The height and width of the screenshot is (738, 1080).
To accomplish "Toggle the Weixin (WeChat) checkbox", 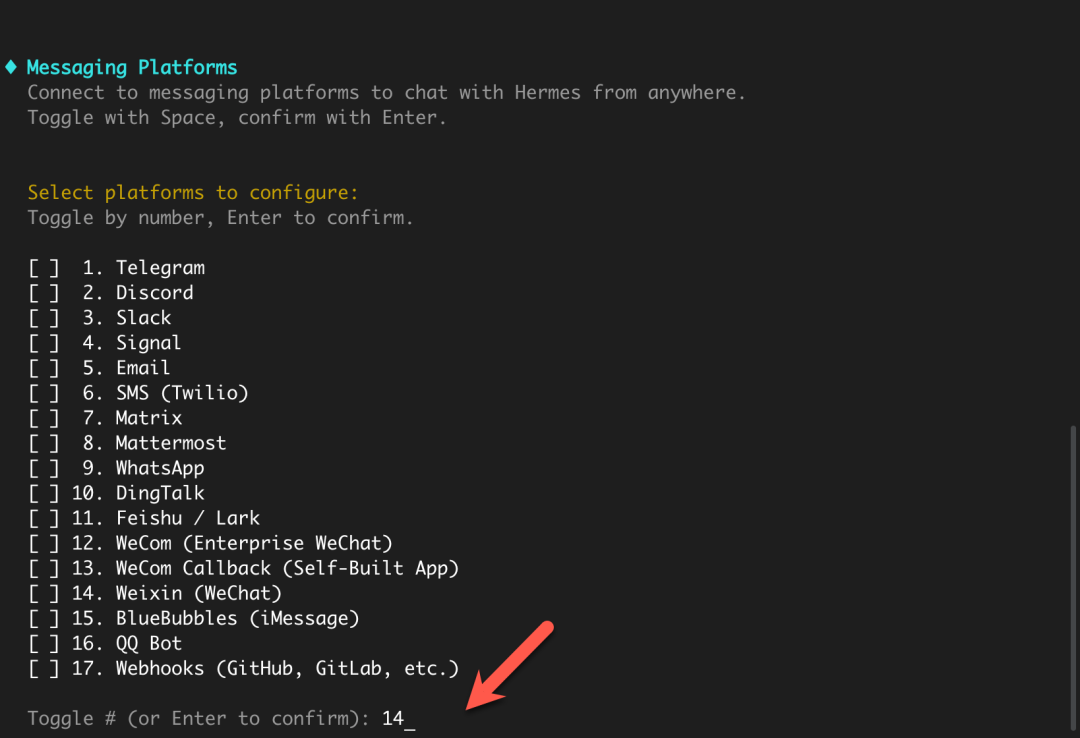I will (x=43, y=593).
